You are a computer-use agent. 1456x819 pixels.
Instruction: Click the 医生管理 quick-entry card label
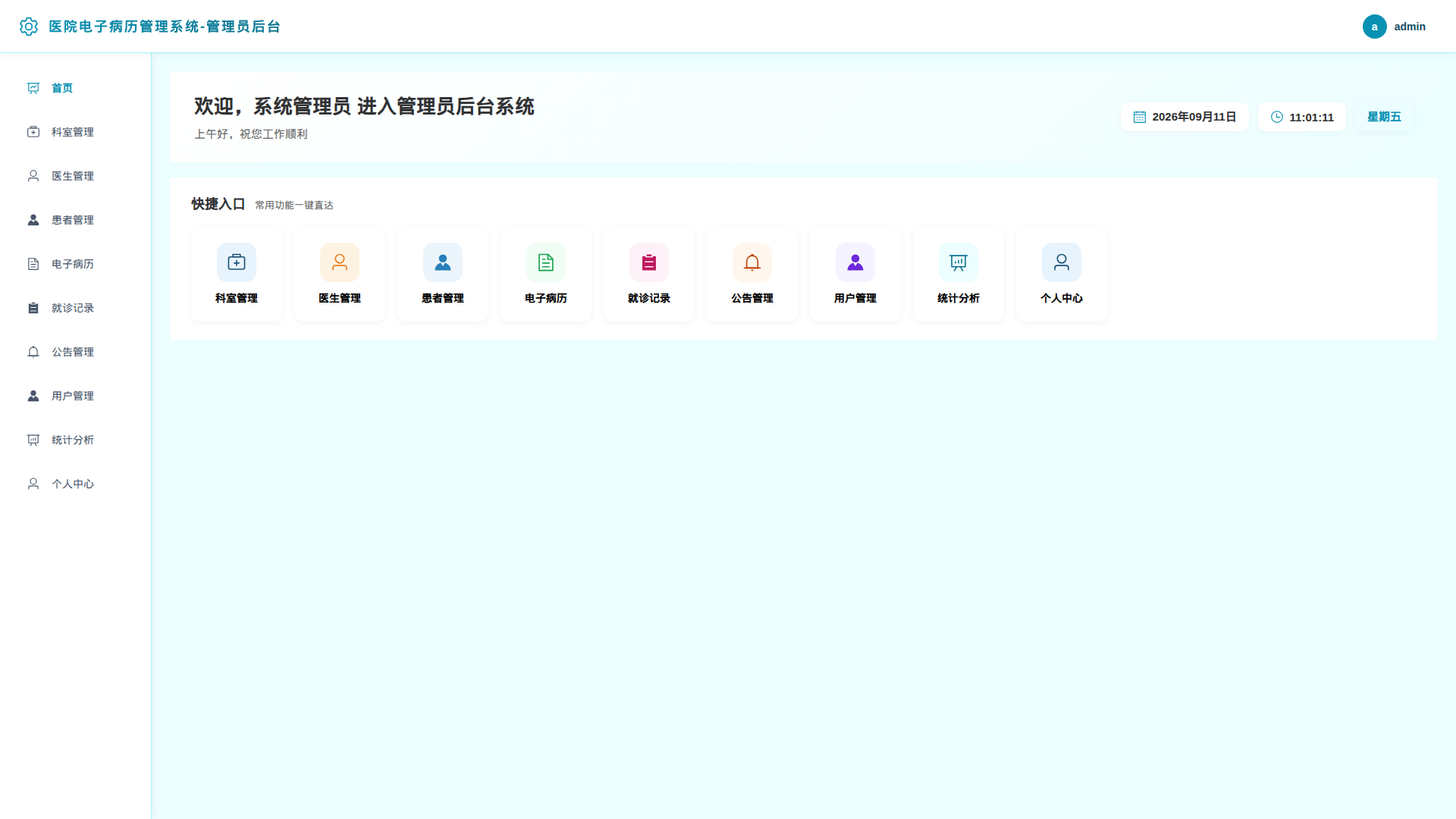tap(340, 298)
